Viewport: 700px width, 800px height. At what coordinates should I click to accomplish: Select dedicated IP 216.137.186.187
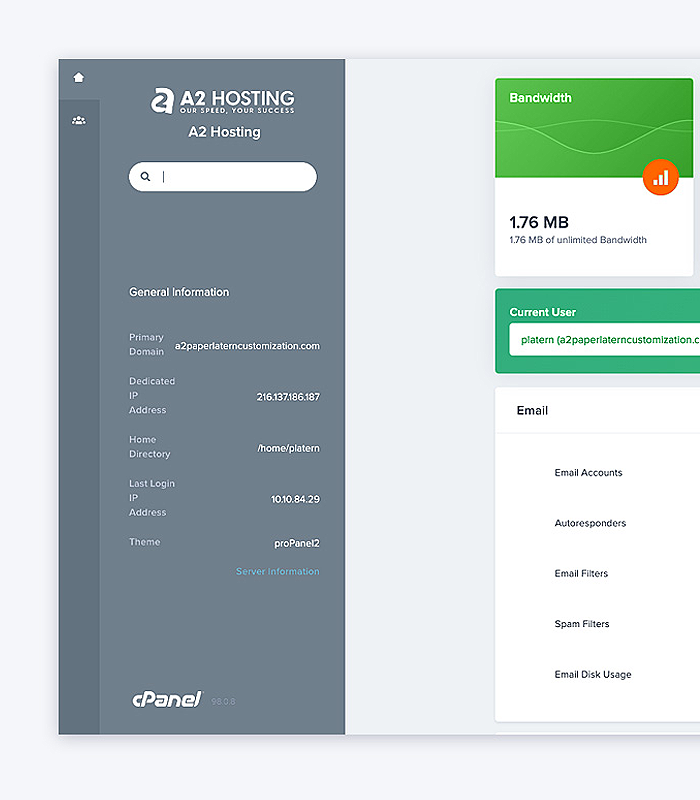[288, 397]
